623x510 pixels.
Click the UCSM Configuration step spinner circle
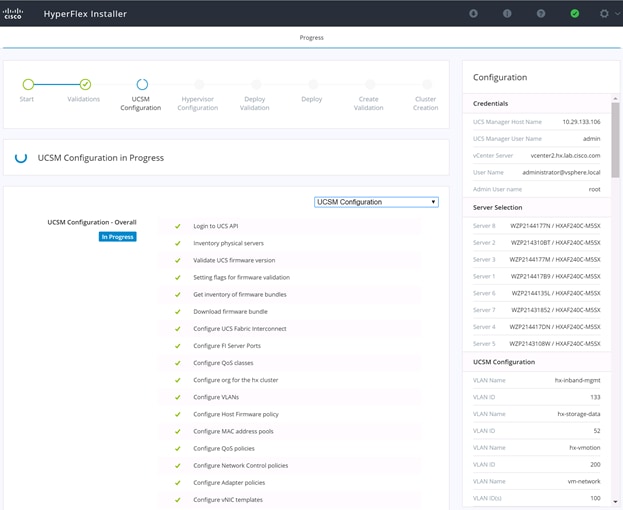pyautogui.click(x=142, y=84)
